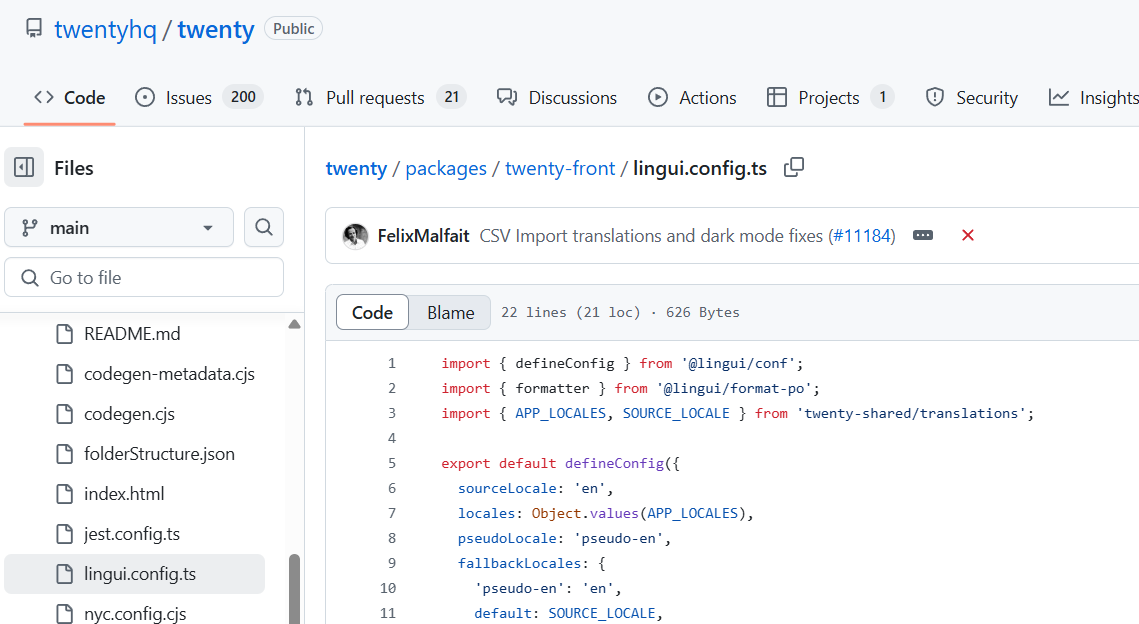1139x624 pixels.
Task: Click the search magnifier button in Files panel
Action: pos(264,228)
